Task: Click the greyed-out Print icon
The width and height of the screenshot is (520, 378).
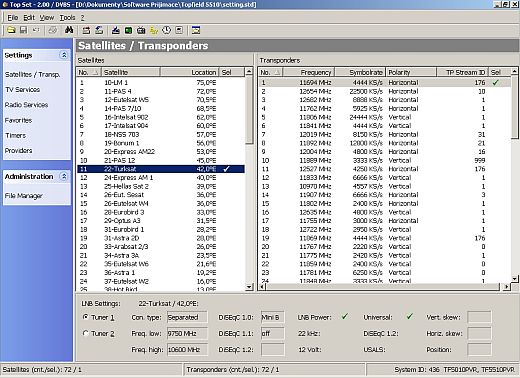Action: tap(52, 30)
